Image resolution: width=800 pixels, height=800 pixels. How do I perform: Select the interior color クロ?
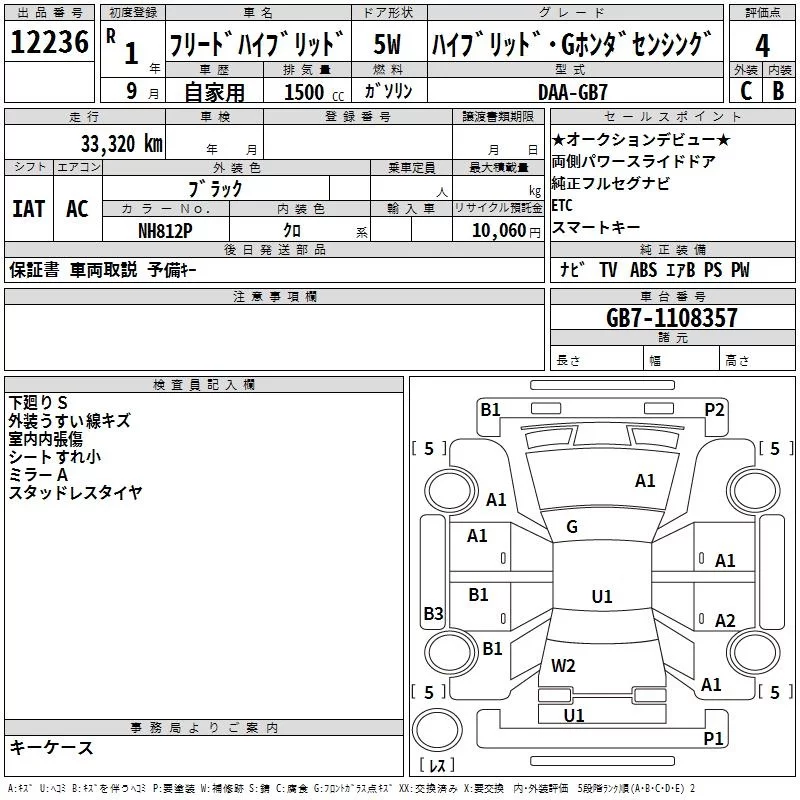coord(292,231)
